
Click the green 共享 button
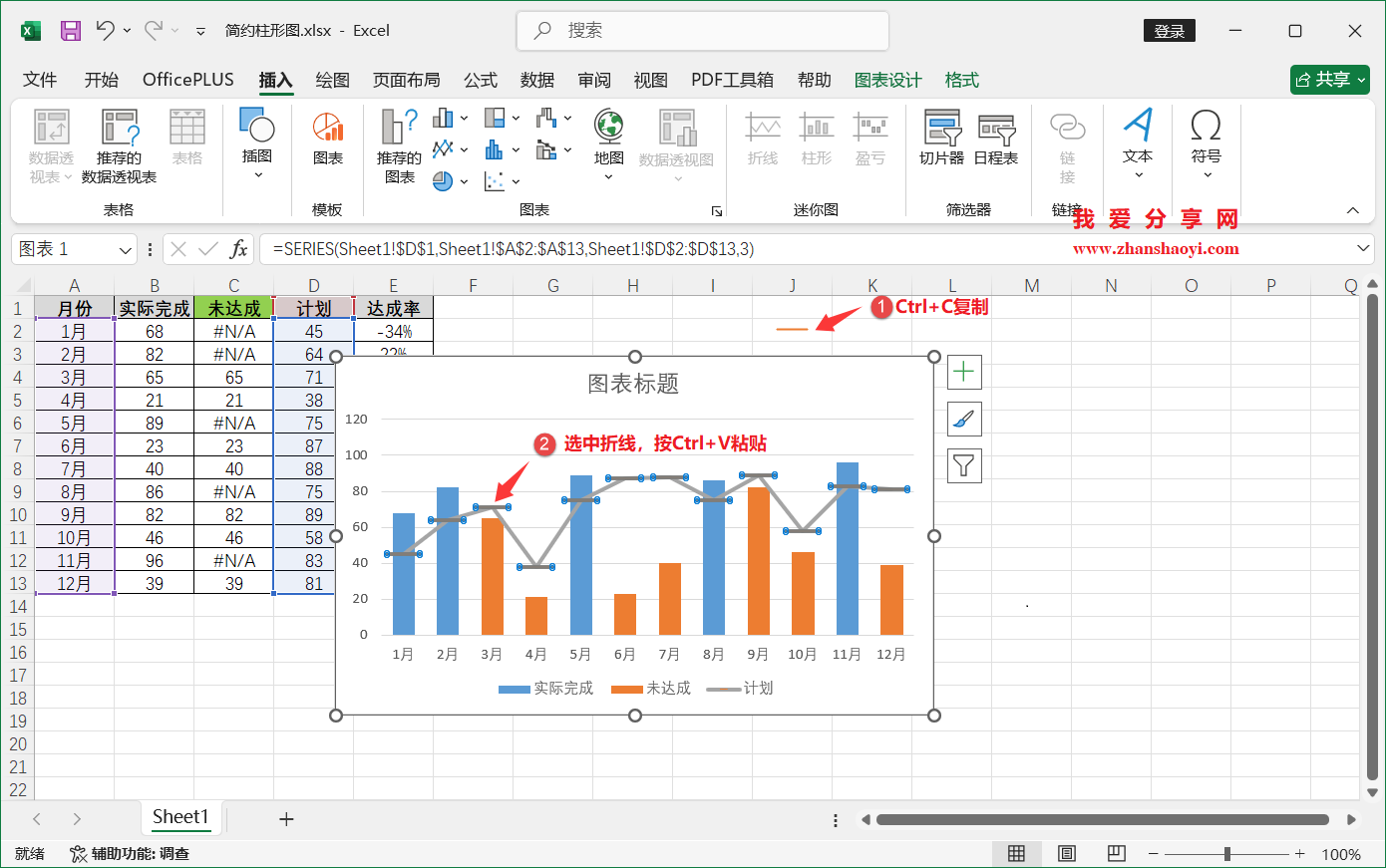(1329, 80)
